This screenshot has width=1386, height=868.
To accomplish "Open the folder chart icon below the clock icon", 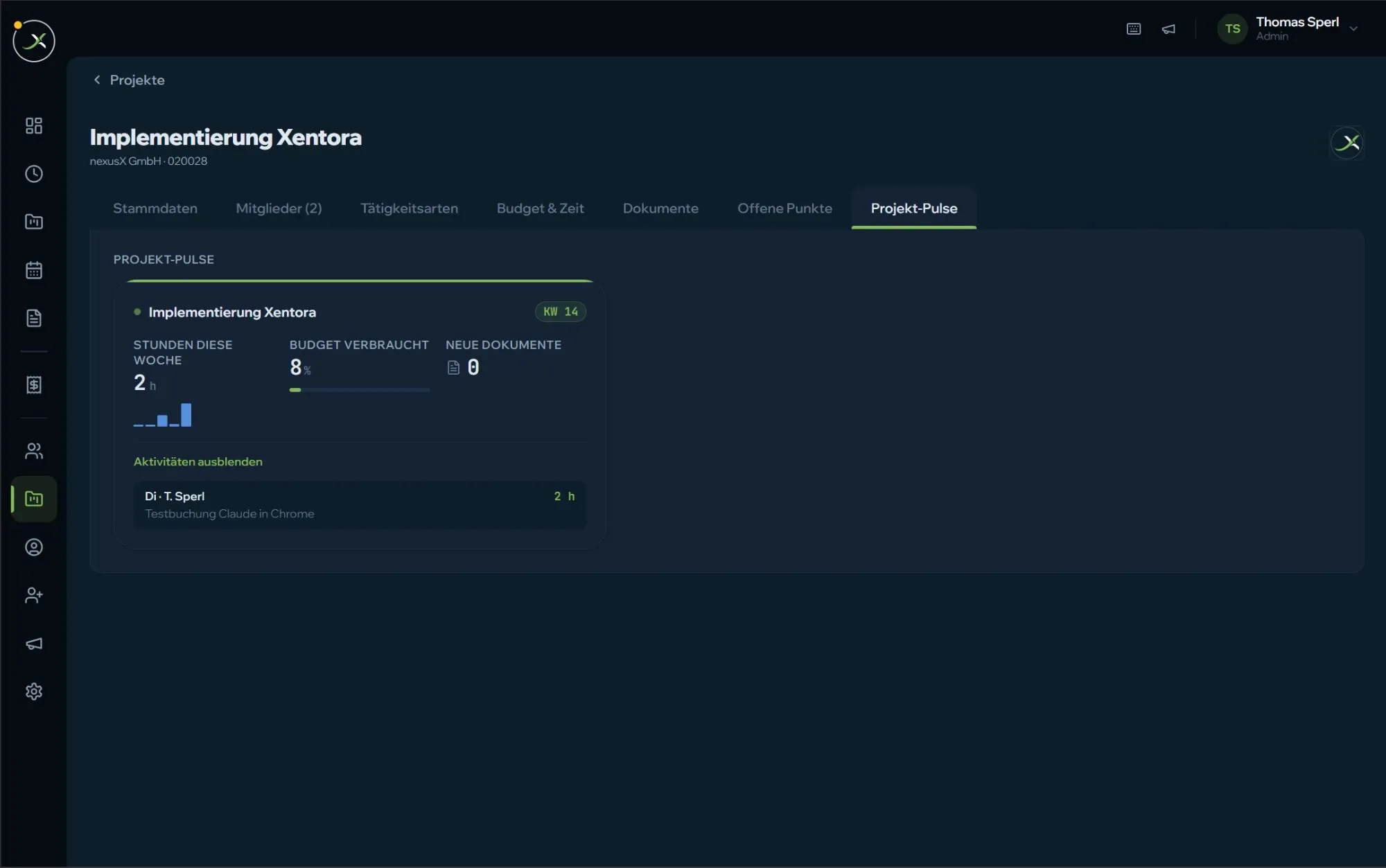I will 34,222.
